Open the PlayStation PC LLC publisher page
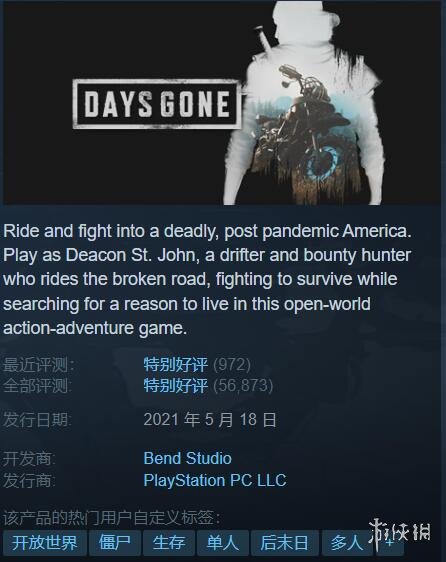 coord(215,481)
